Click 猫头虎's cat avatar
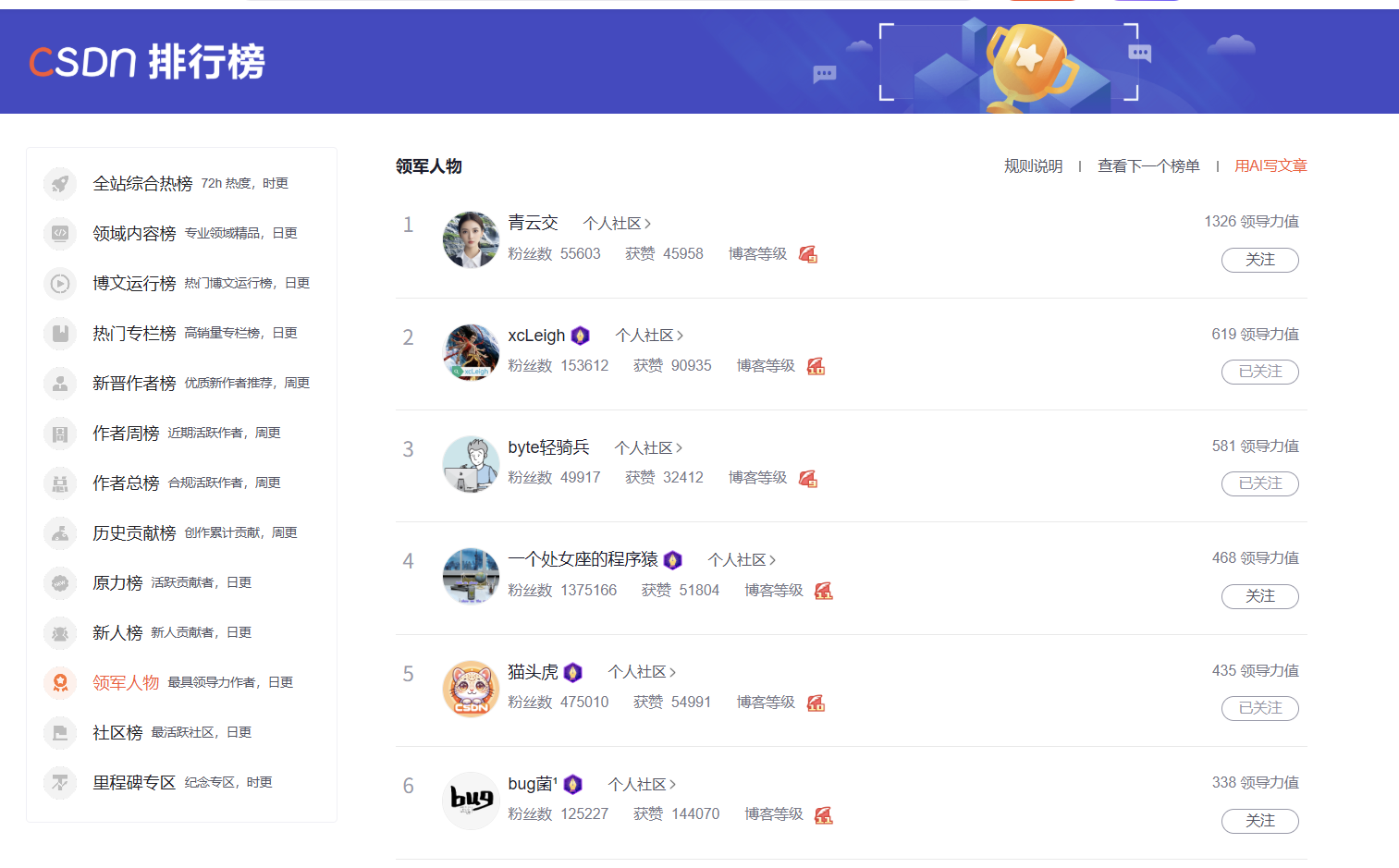The height and width of the screenshot is (868, 1399). point(471,689)
